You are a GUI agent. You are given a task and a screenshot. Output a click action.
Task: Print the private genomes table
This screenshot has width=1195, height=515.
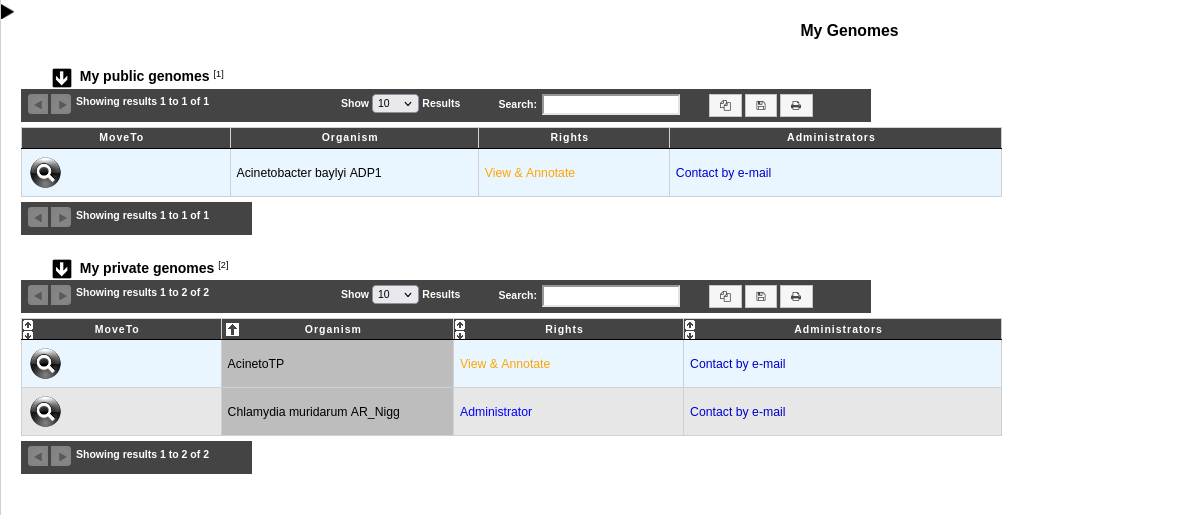(x=796, y=296)
